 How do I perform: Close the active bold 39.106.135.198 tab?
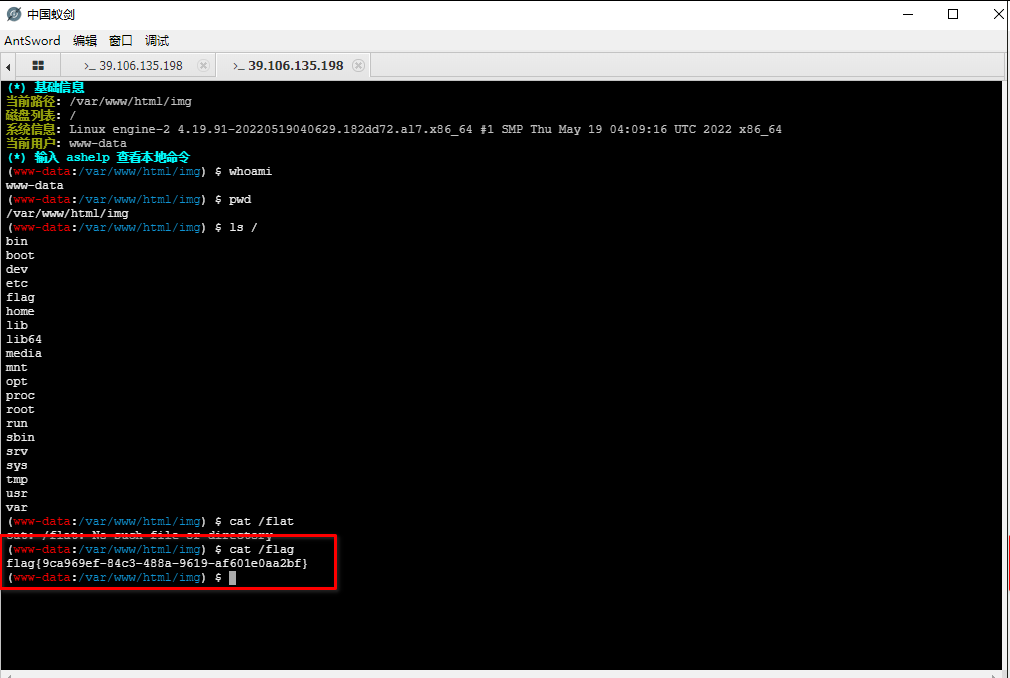pyautogui.click(x=358, y=65)
